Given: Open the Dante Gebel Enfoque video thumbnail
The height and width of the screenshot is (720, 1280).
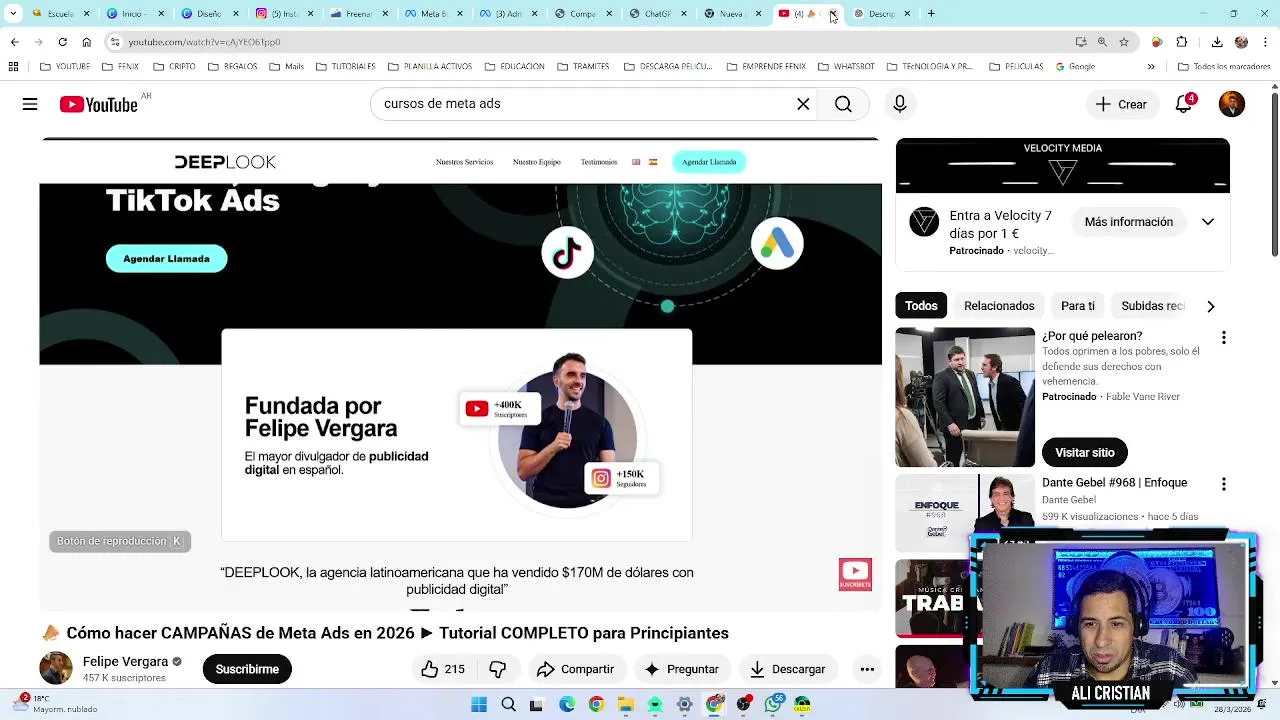Looking at the screenshot, I should pos(965,513).
